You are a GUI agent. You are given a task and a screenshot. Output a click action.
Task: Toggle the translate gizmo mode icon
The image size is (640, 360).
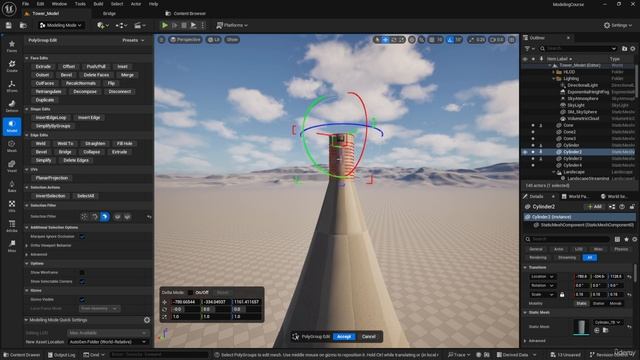pyautogui.click(x=385, y=40)
